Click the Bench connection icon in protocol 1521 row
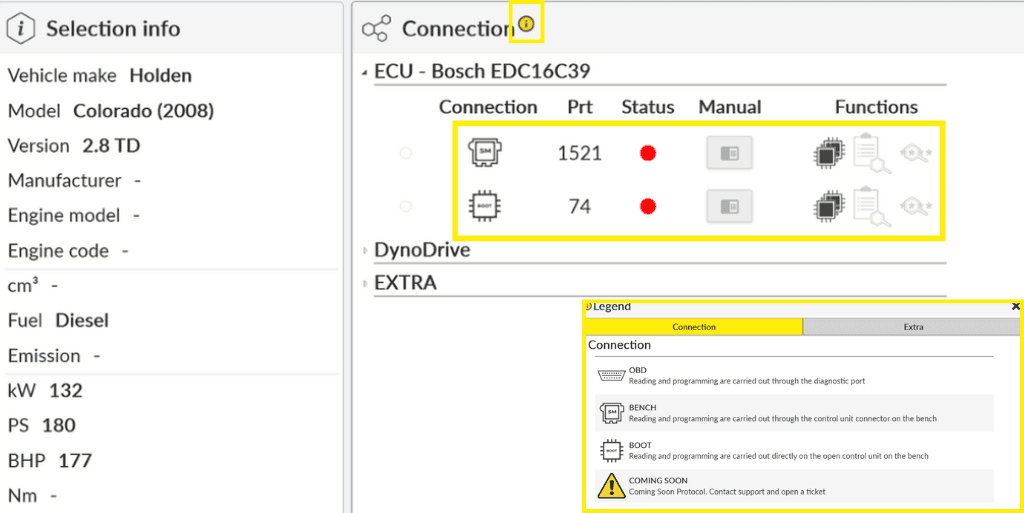1024x513 pixels. click(485, 152)
